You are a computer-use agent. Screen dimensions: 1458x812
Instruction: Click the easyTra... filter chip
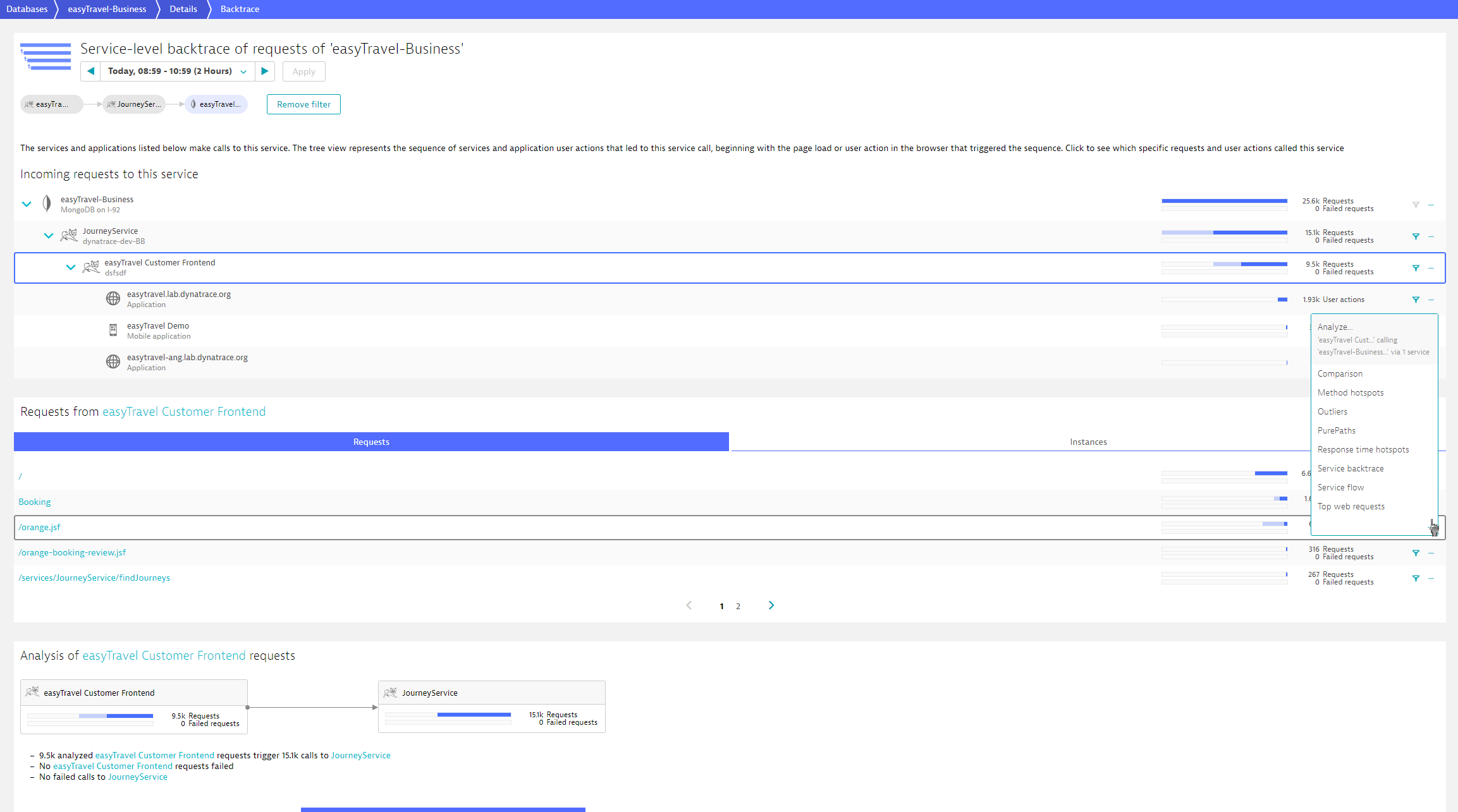(x=51, y=104)
